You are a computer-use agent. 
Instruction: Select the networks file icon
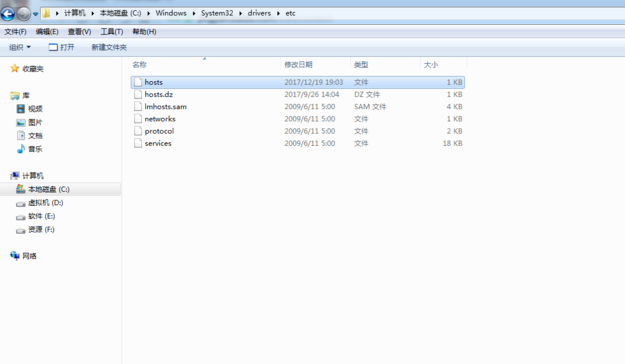point(138,119)
